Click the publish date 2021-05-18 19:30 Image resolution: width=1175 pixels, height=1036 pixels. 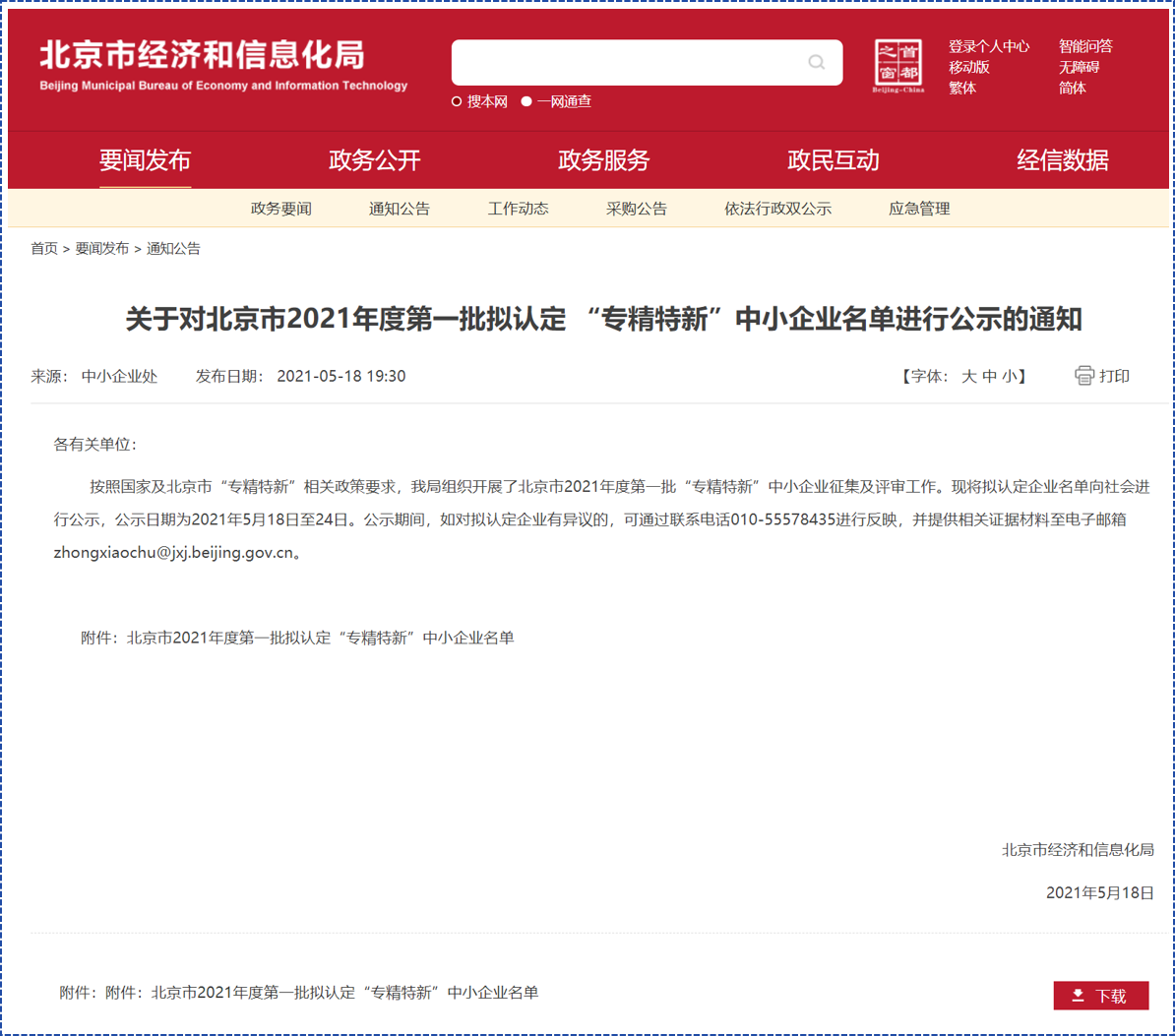(340, 376)
